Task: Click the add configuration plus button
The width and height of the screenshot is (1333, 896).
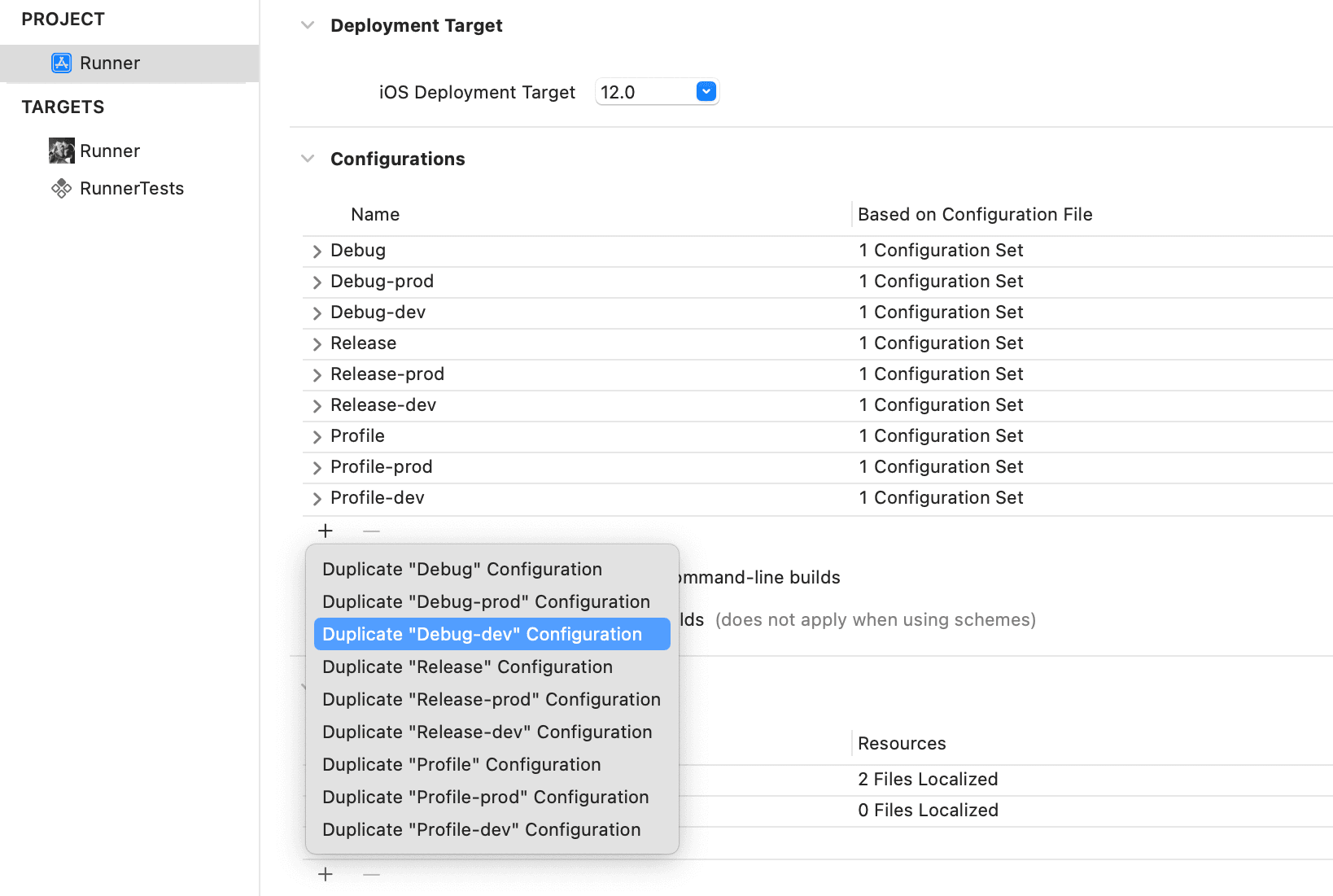Action: tap(326, 531)
